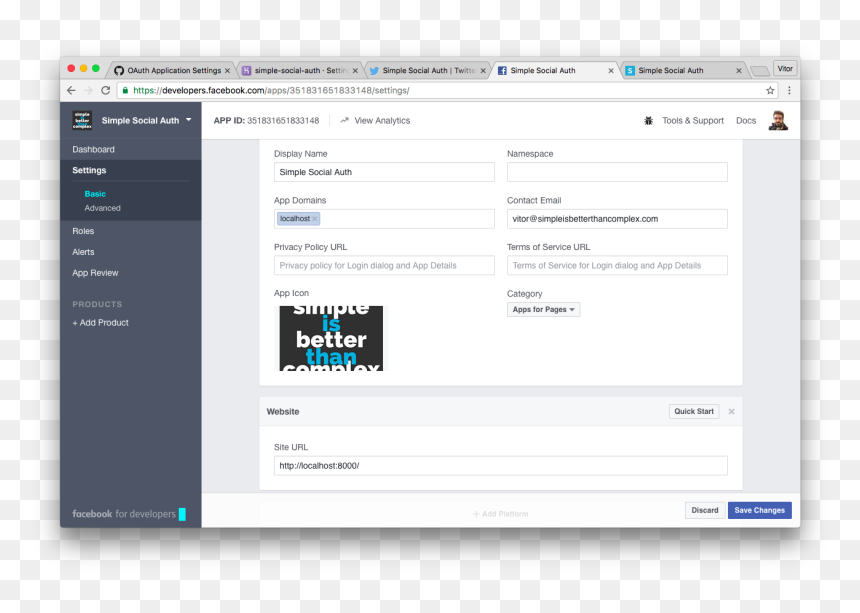Click the View Analytics chart icon
This screenshot has width=860, height=613.
click(x=344, y=120)
